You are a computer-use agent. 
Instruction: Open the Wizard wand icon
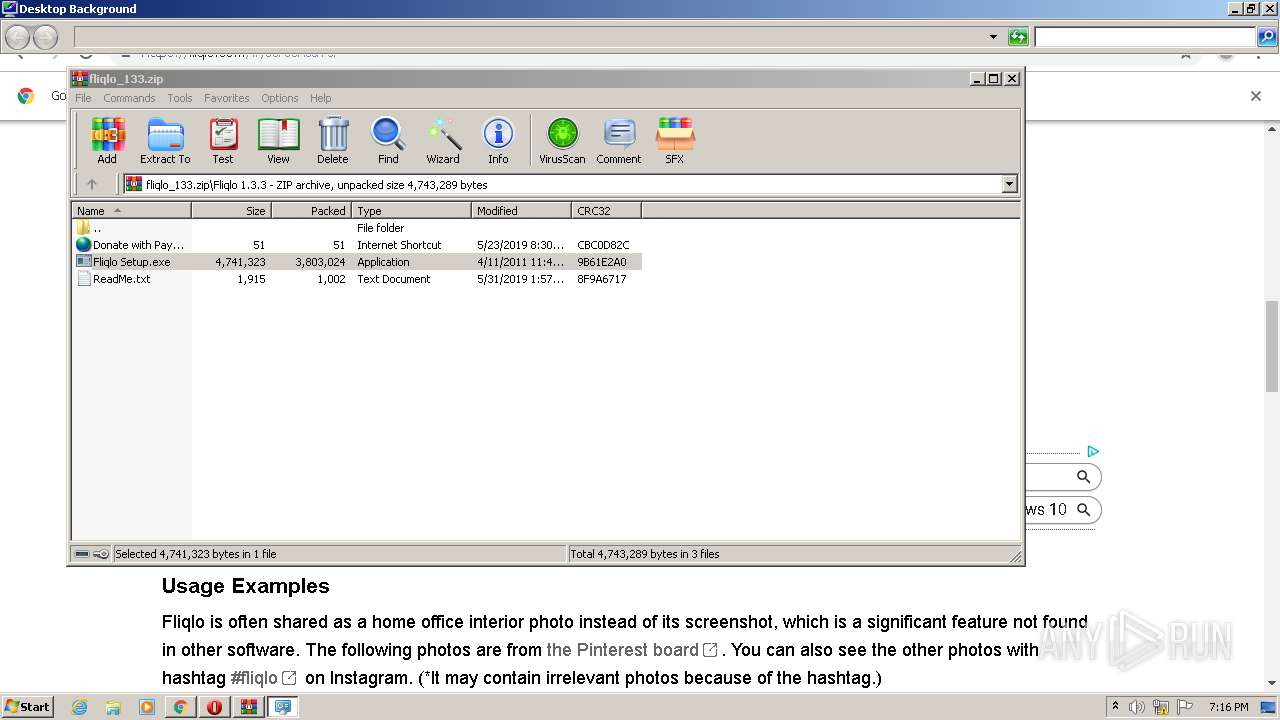coord(443,140)
